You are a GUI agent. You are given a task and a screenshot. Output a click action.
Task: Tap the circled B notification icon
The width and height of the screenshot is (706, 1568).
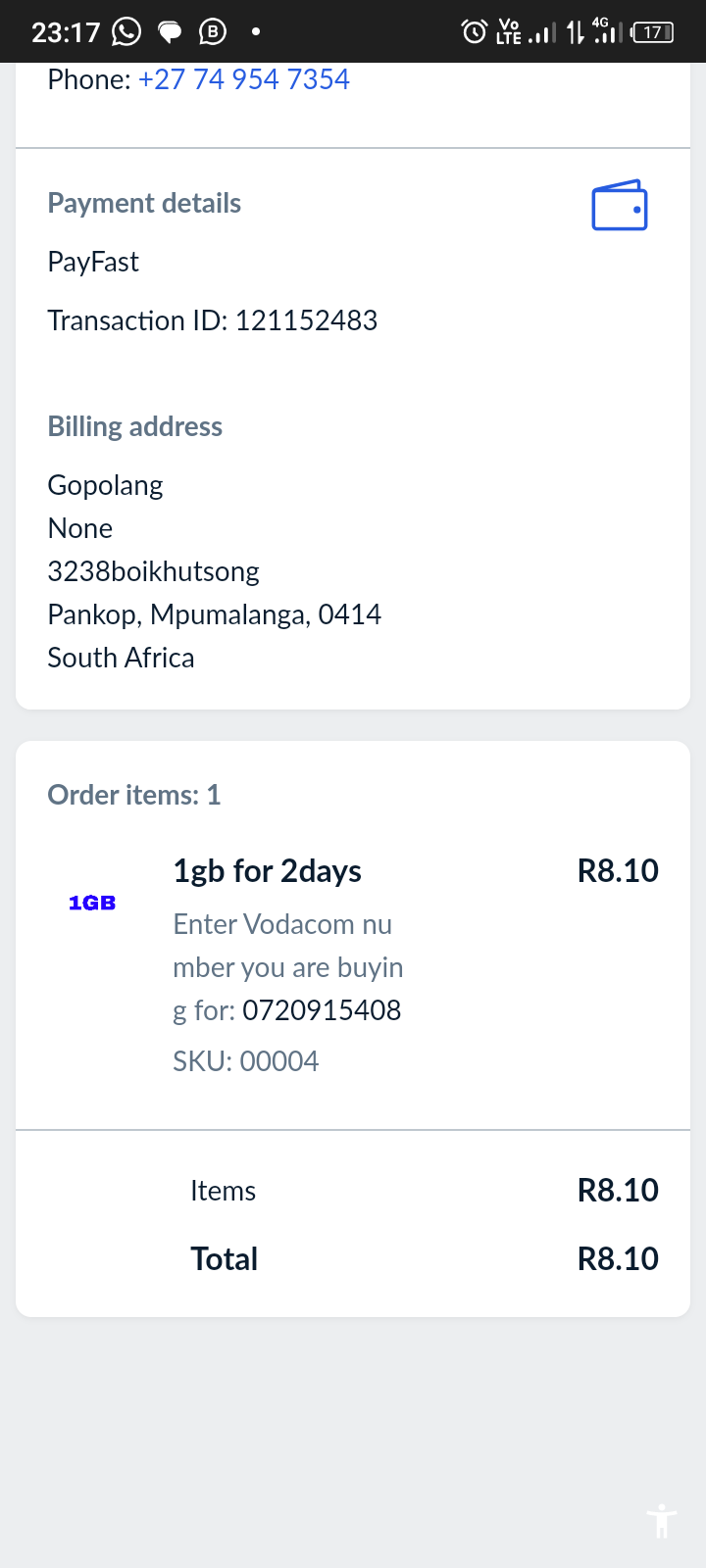click(x=213, y=32)
